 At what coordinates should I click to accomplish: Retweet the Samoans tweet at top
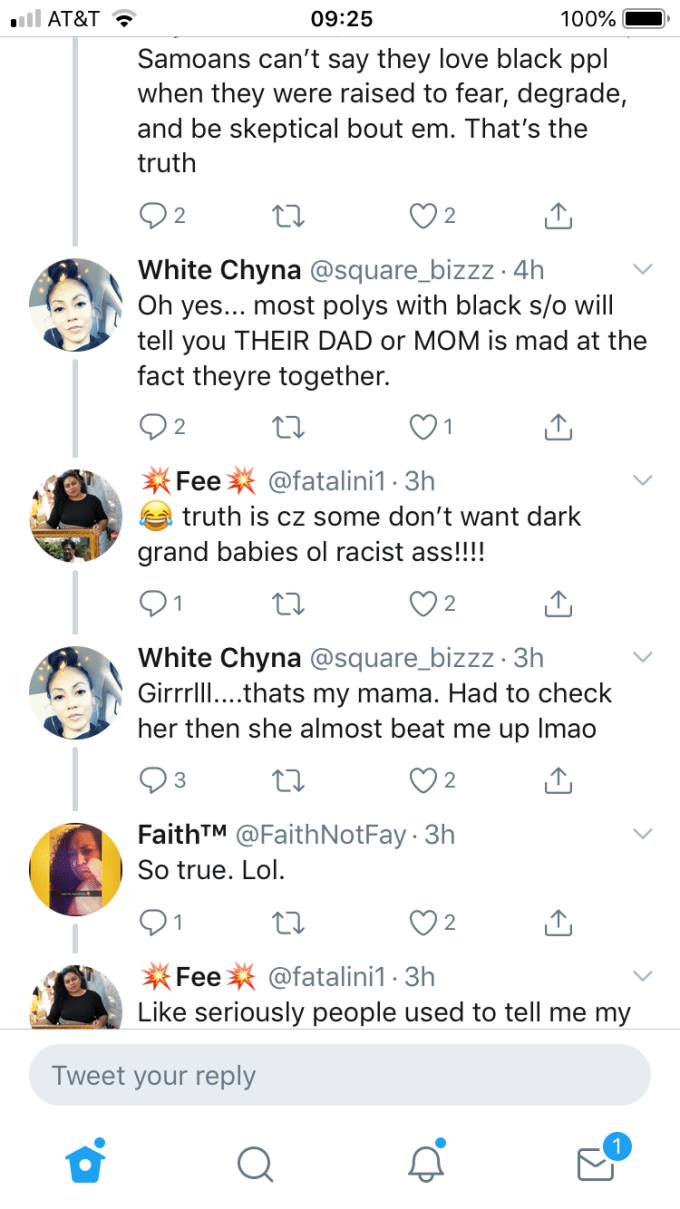(288, 215)
